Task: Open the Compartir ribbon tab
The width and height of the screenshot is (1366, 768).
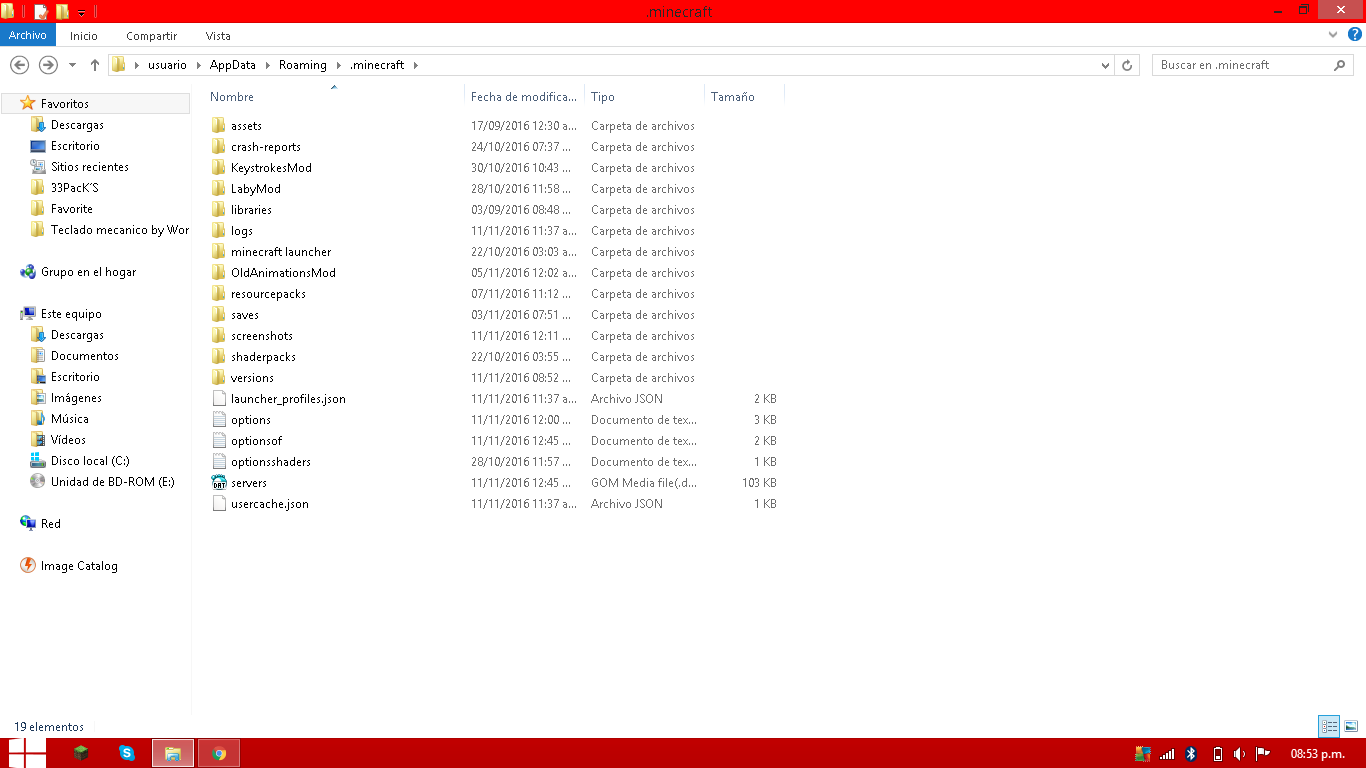Action: 152,36
